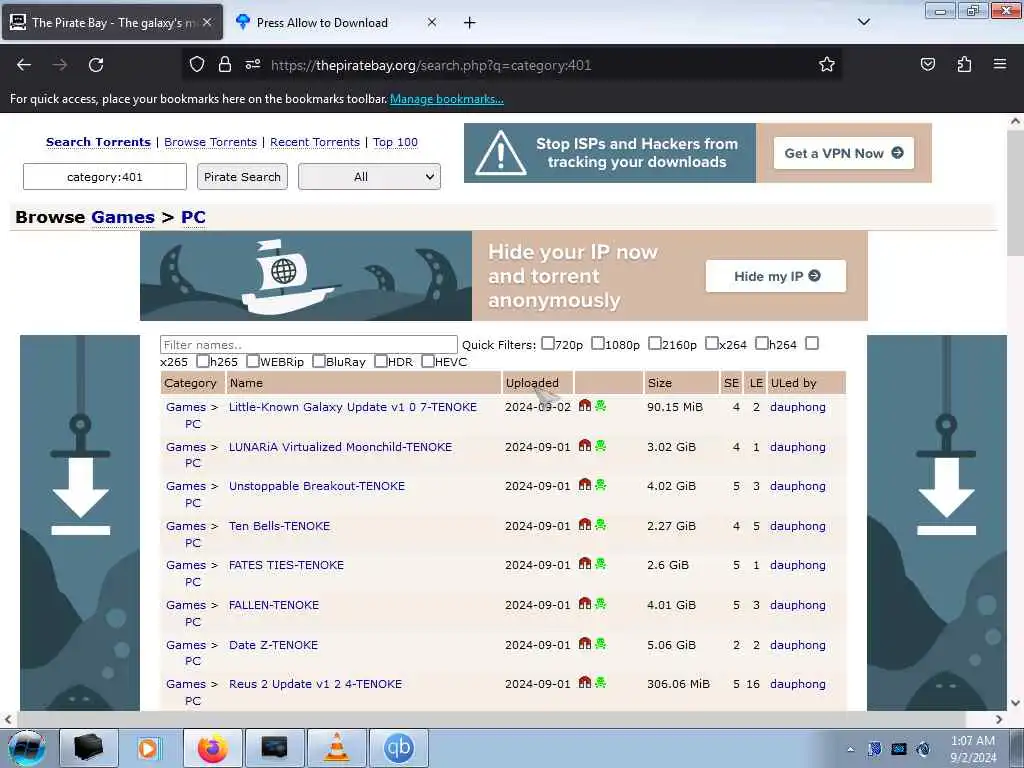
Task: Click the Forward arrow in browser toolbar
Action: point(60,65)
